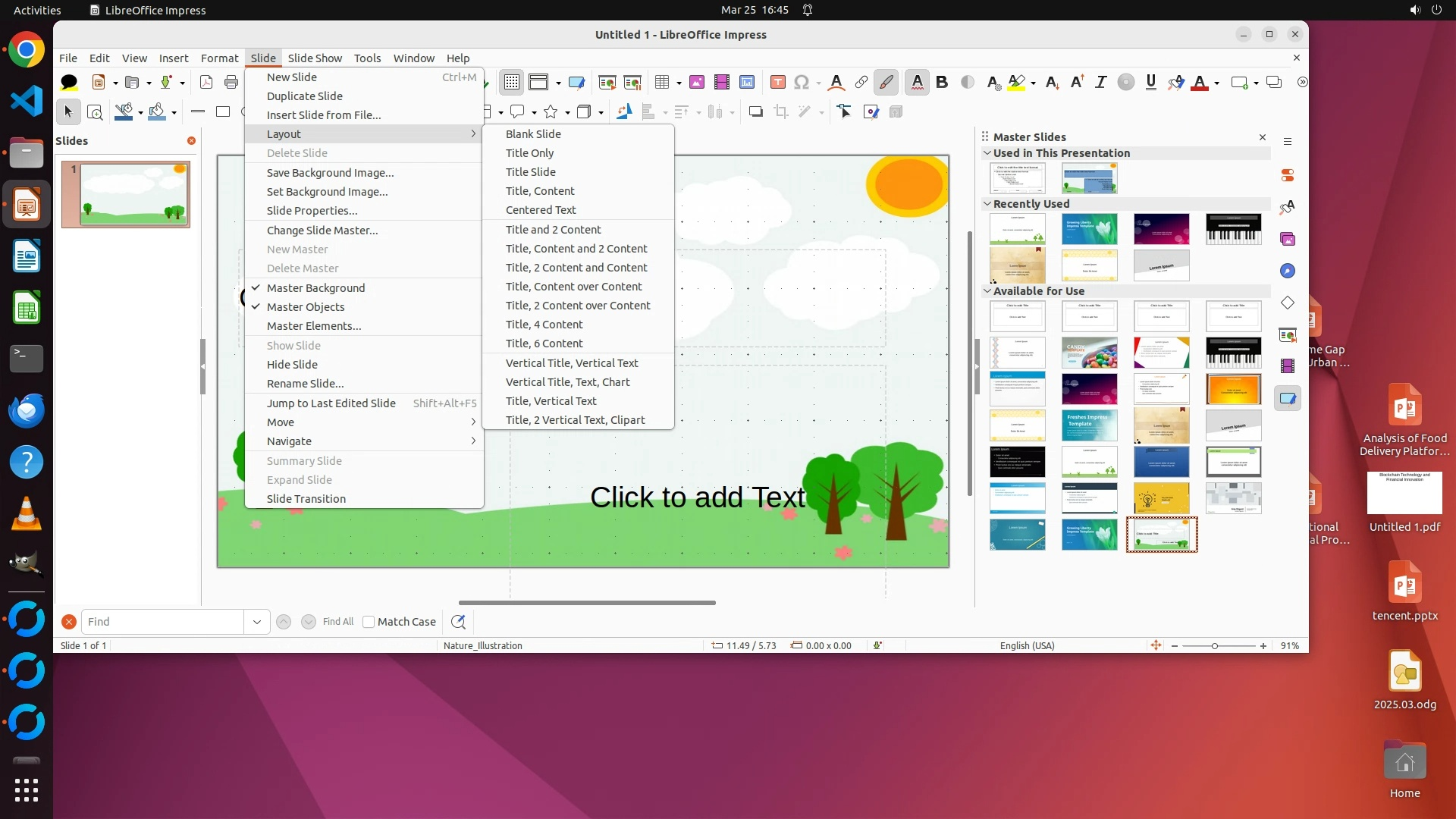Viewport: 1456px width, 819px height.
Task: Click the Italic text formatting icon
Action: click(1100, 82)
